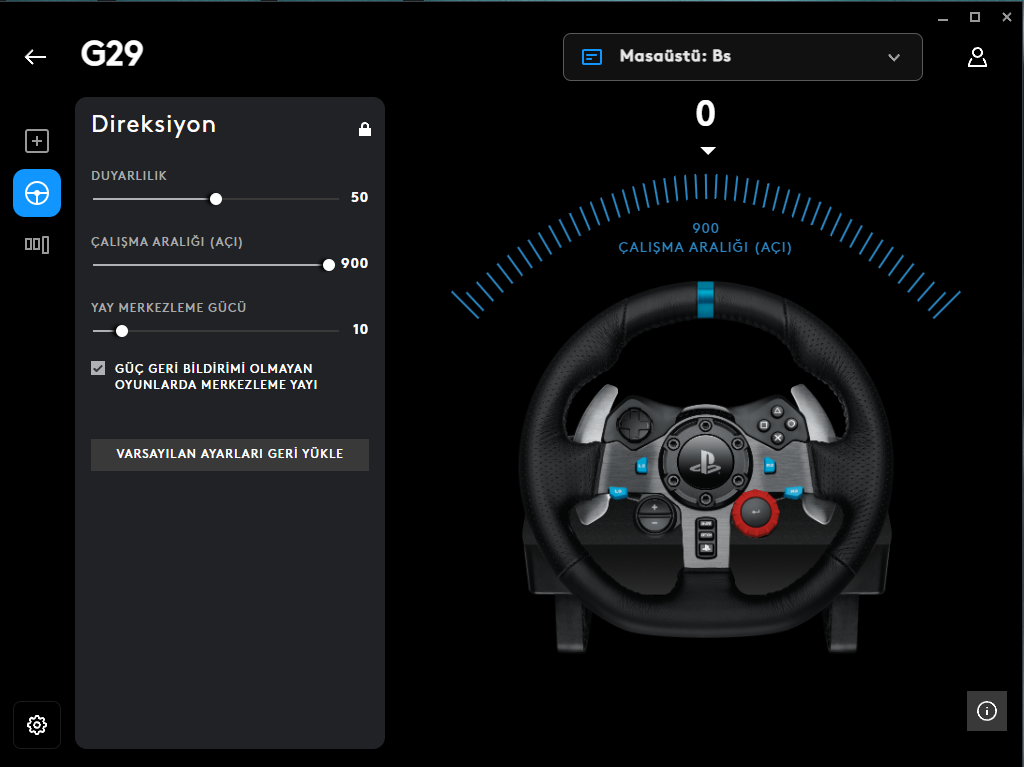
Task: Click the PlayStation button on wheel
Action: tap(705, 461)
